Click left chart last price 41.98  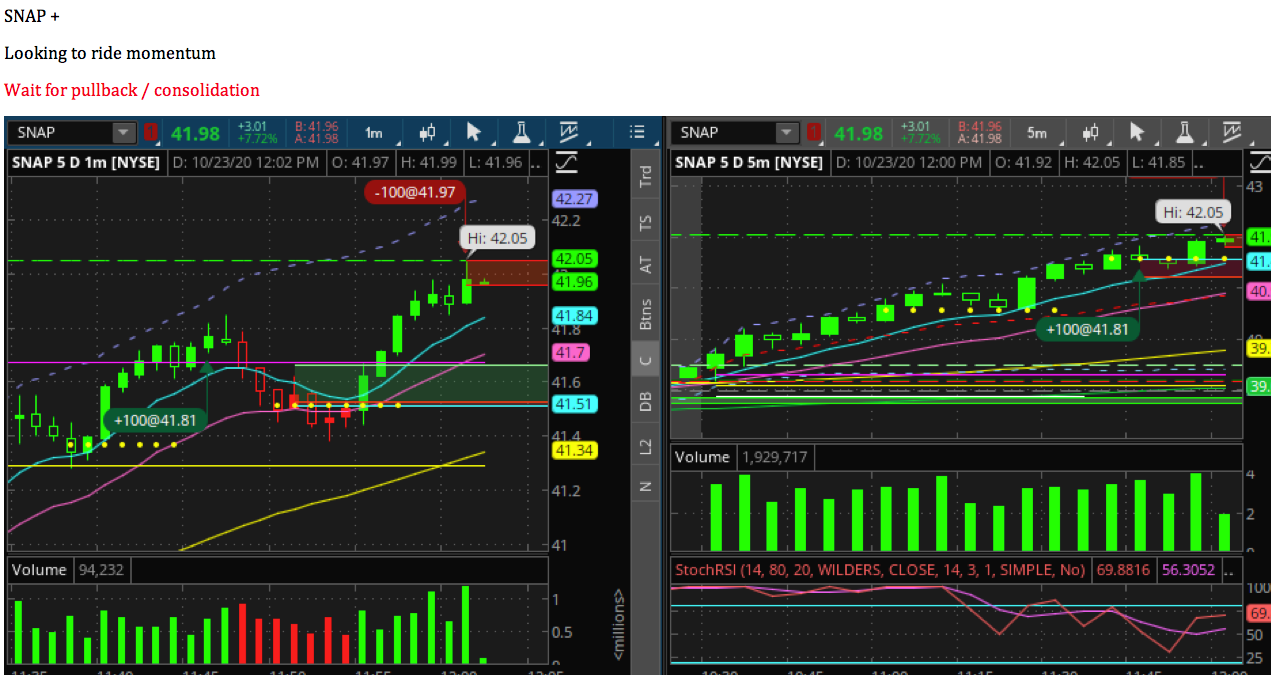click(195, 133)
